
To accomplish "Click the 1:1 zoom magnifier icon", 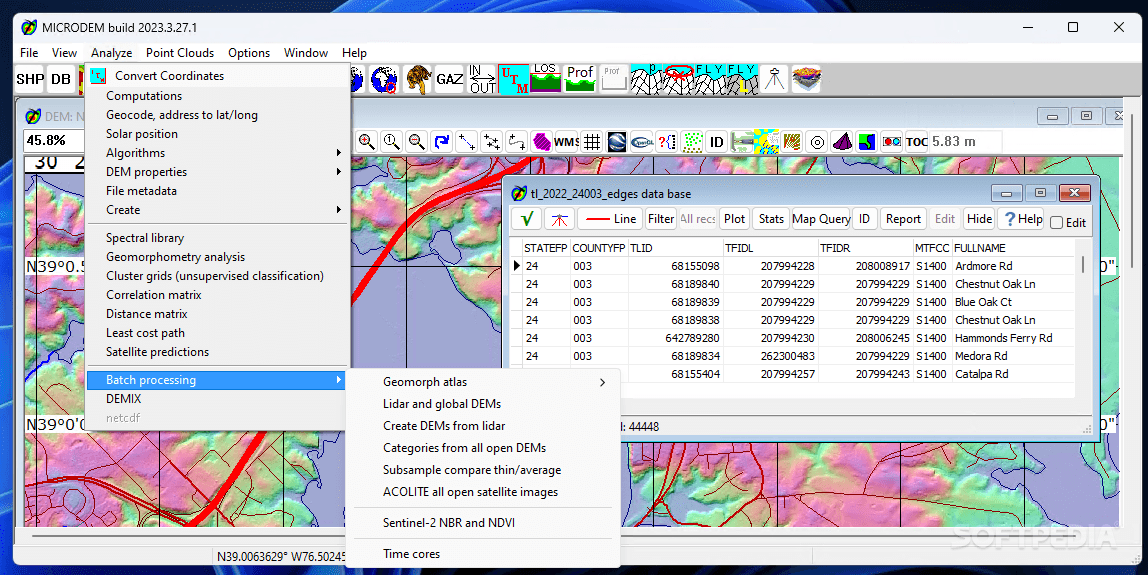I will (x=392, y=141).
